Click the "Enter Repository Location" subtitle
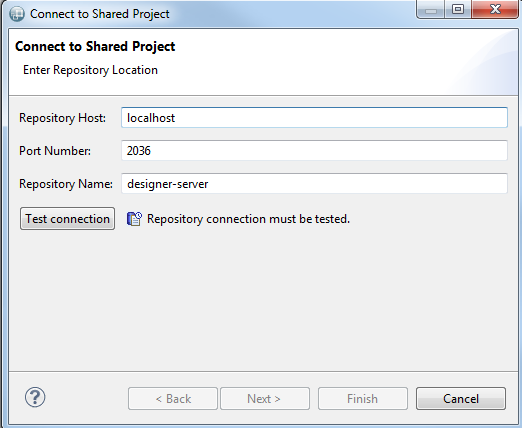Image resolution: width=522 pixels, height=428 pixels. coord(90,70)
